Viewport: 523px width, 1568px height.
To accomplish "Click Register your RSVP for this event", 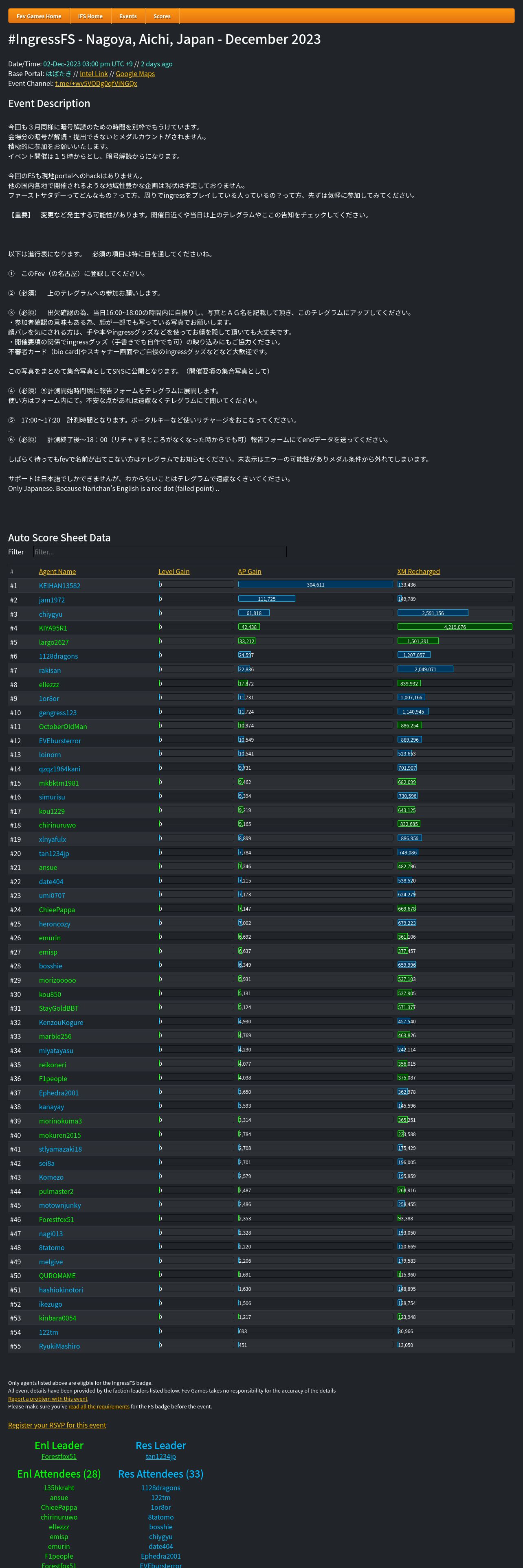I will pyautogui.click(x=57, y=1424).
